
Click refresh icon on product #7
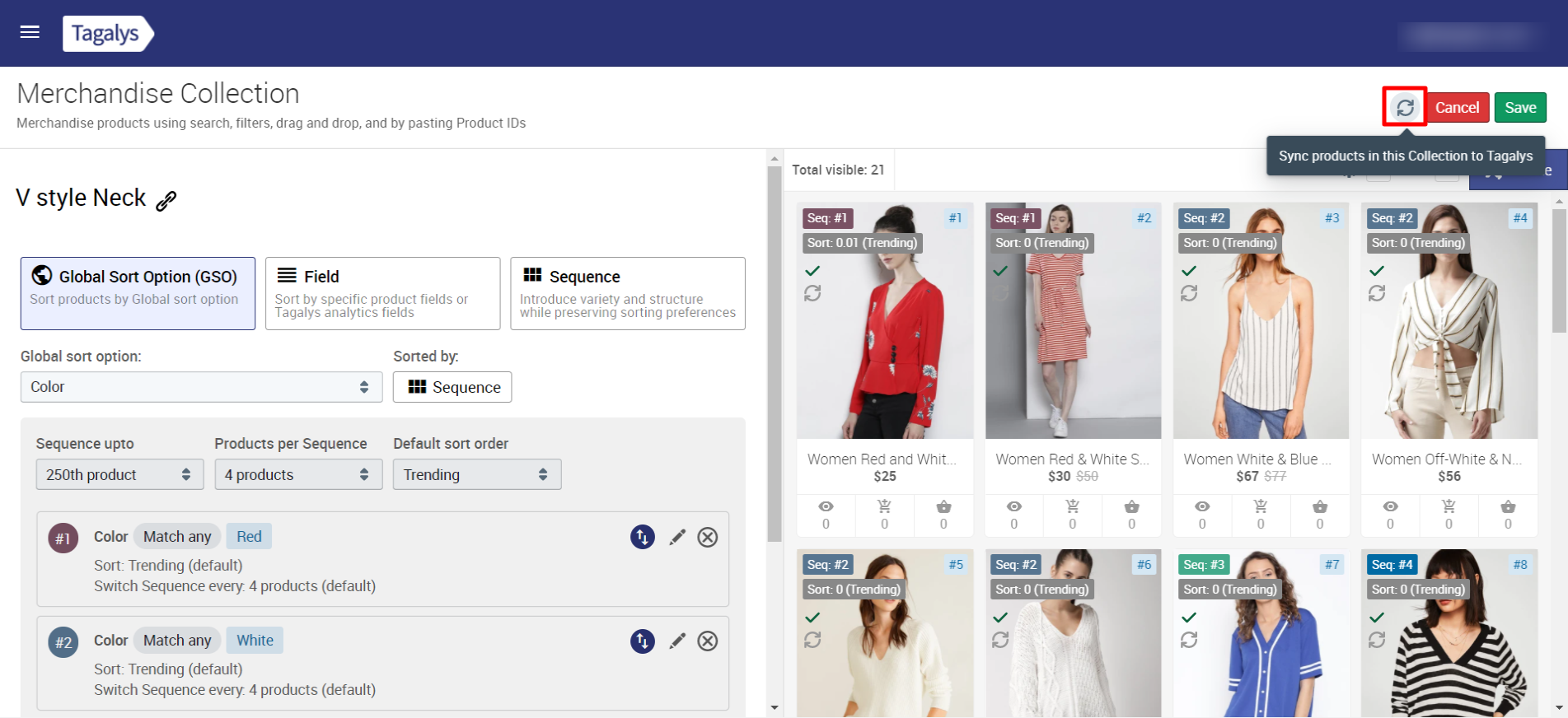click(1189, 640)
